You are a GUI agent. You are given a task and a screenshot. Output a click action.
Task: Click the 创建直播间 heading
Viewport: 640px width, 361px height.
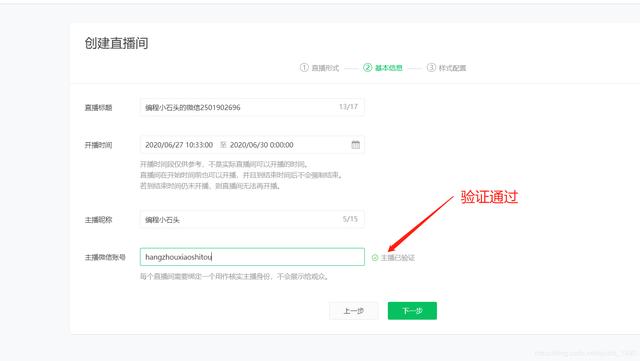116,43
